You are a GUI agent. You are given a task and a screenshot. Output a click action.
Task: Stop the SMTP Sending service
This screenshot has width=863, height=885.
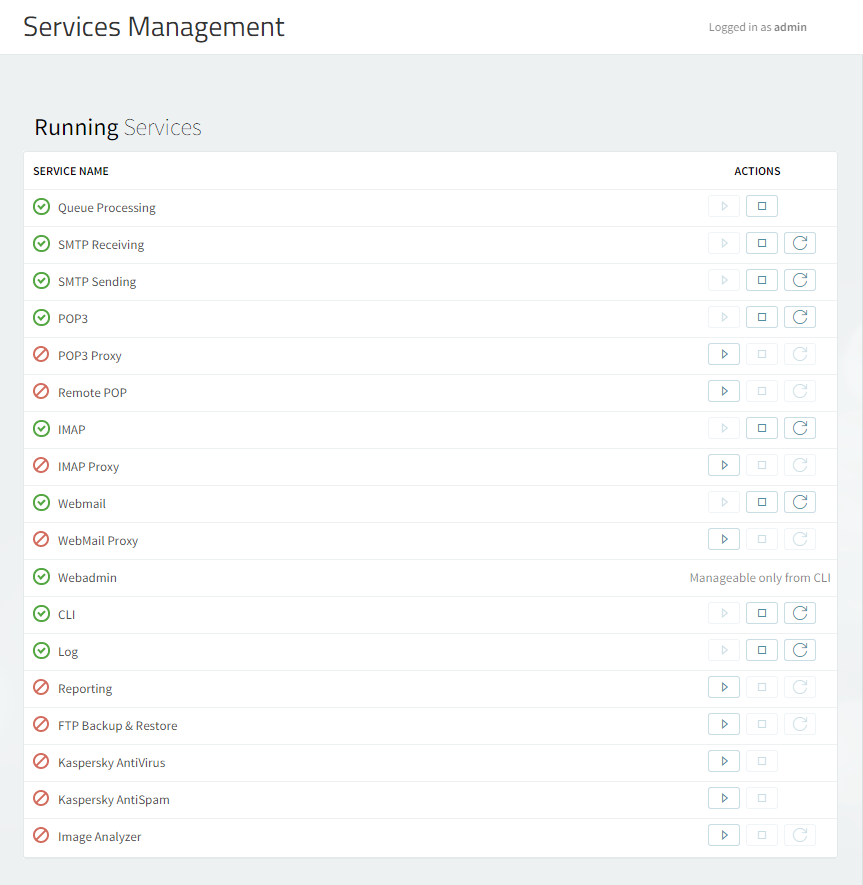click(x=761, y=281)
